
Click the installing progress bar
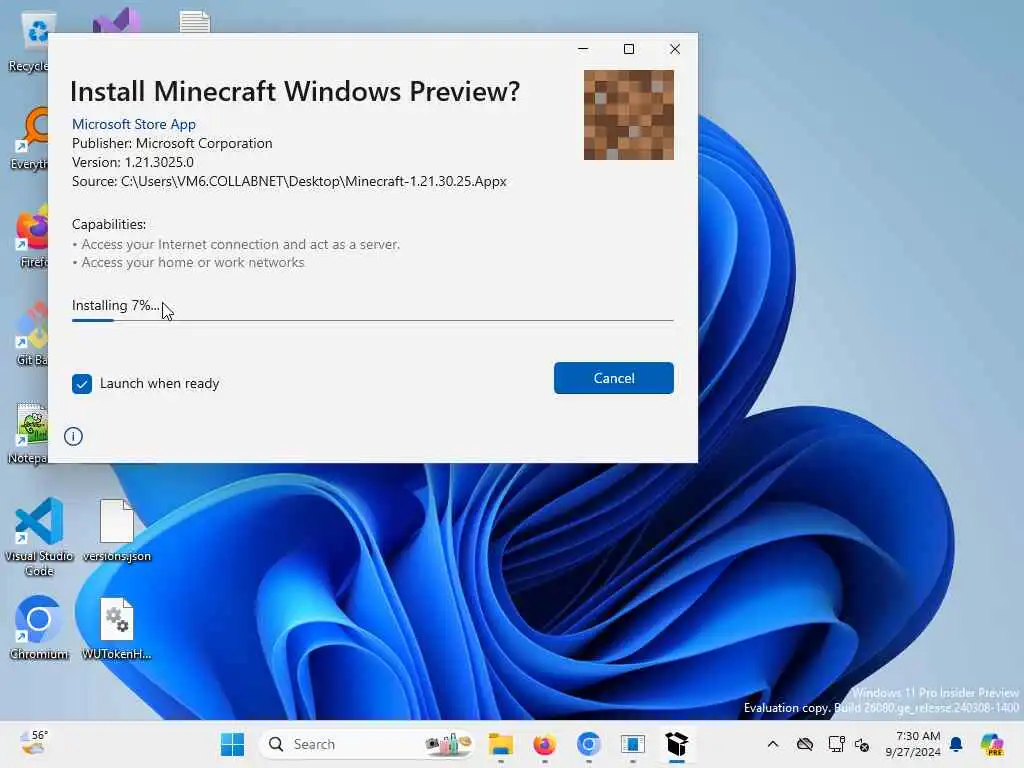click(372, 320)
